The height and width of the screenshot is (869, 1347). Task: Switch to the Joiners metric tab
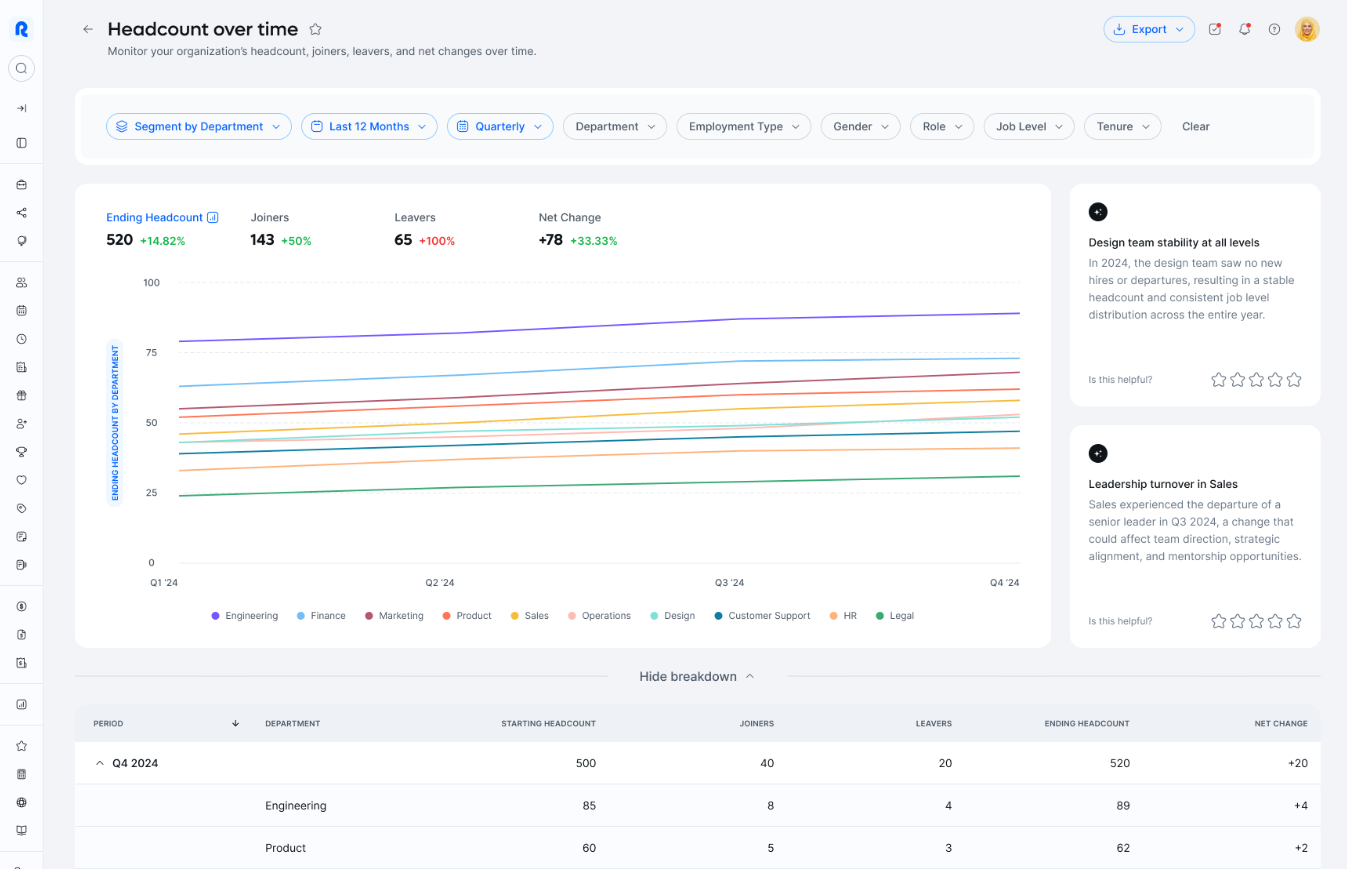270,228
